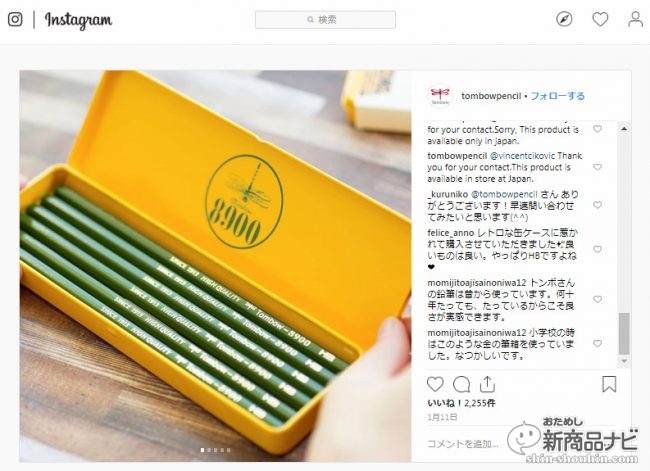650x471 pixels.
Task: Open the @vincentcikovic mention link
Action: click(522, 156)
